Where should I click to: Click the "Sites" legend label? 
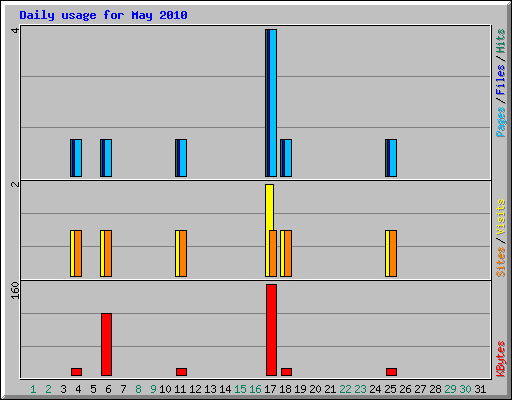pos(501,262)
